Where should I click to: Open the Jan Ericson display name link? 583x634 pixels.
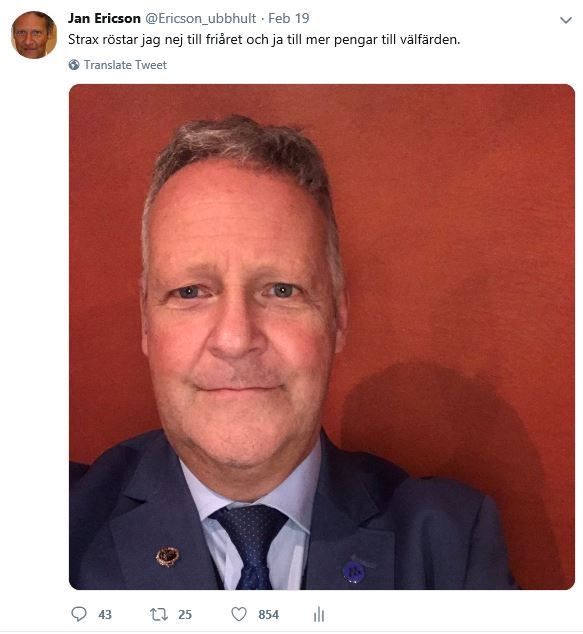coord(104,18)
